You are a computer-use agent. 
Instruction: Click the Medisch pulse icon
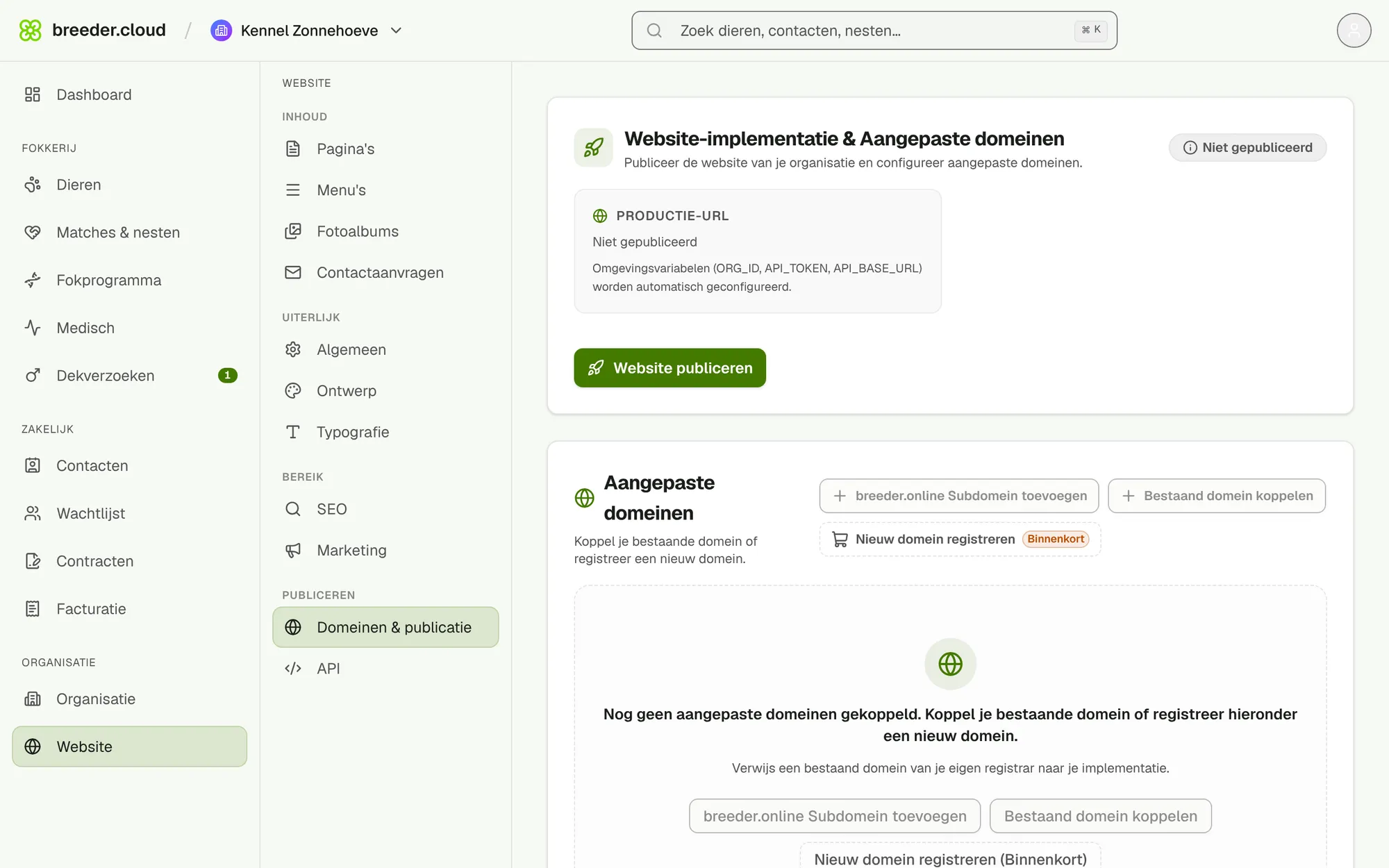click(33, 328)
